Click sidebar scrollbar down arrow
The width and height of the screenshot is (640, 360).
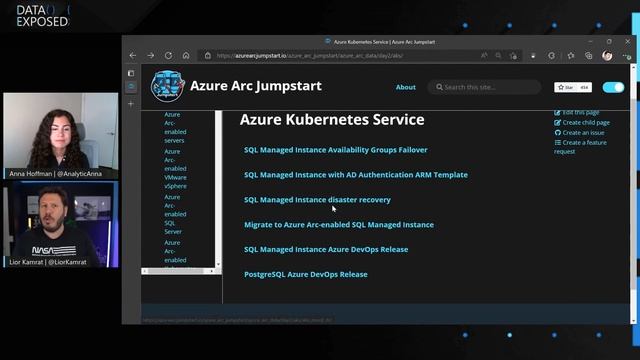click(218, 264)
